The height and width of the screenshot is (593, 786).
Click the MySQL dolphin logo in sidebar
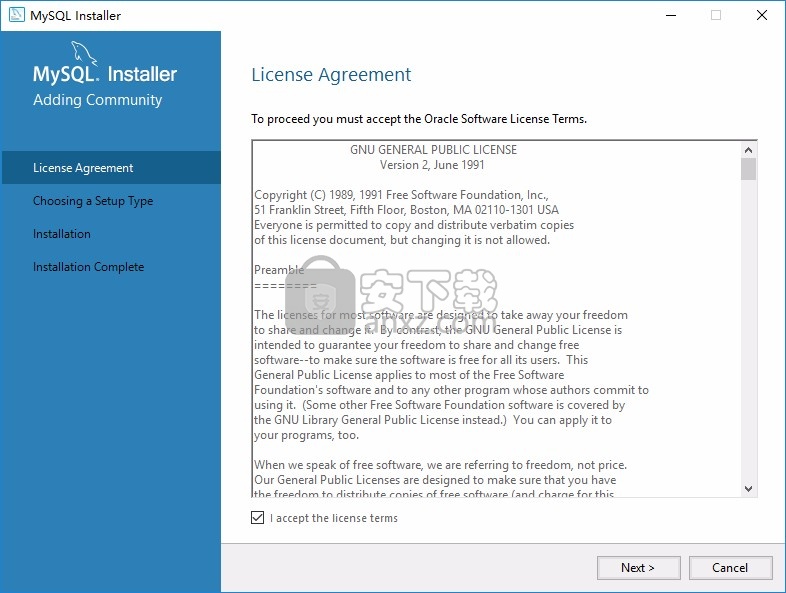click(x=84, y=53)
